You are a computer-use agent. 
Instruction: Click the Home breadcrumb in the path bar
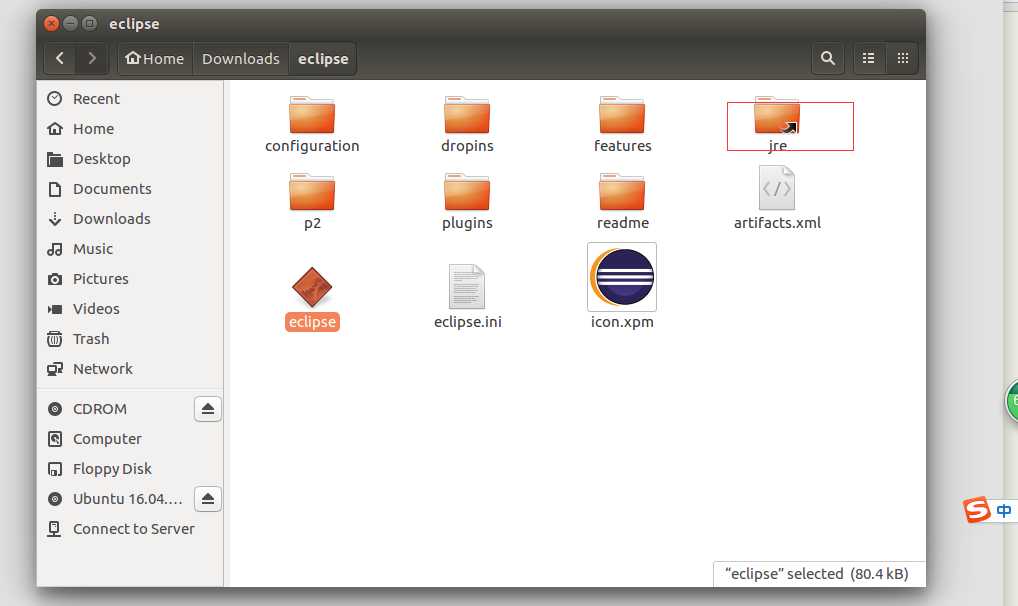(155, 58)
